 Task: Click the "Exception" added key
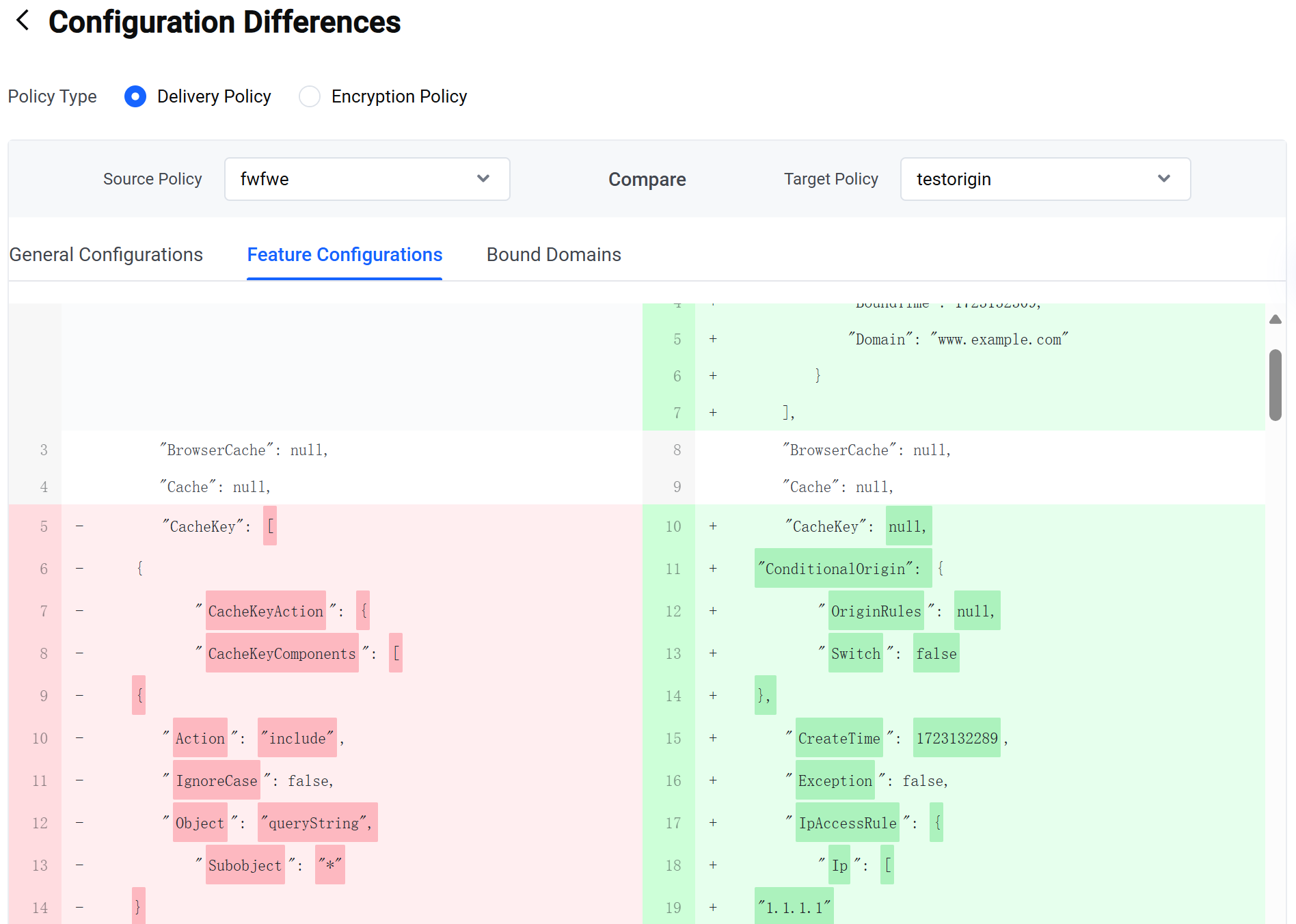pyautogui.click(x=835, y=780)
